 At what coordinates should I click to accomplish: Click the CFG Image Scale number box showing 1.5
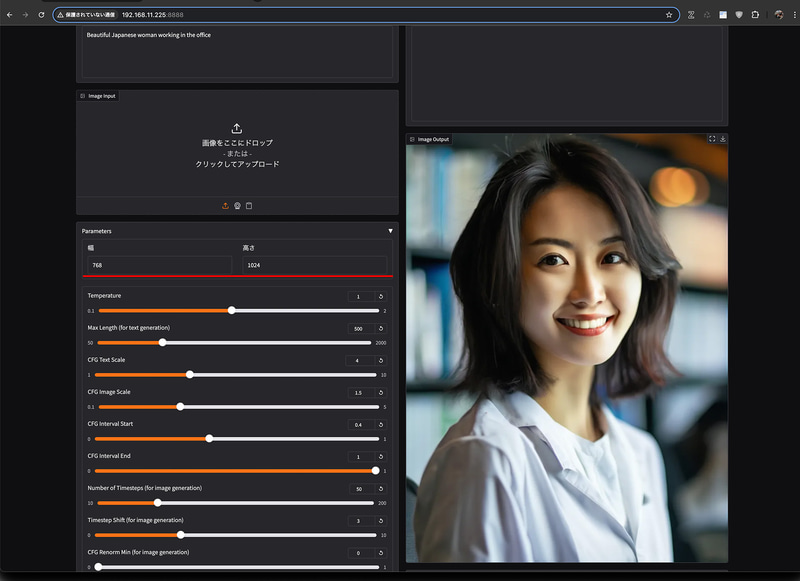[x=362, y=393]
